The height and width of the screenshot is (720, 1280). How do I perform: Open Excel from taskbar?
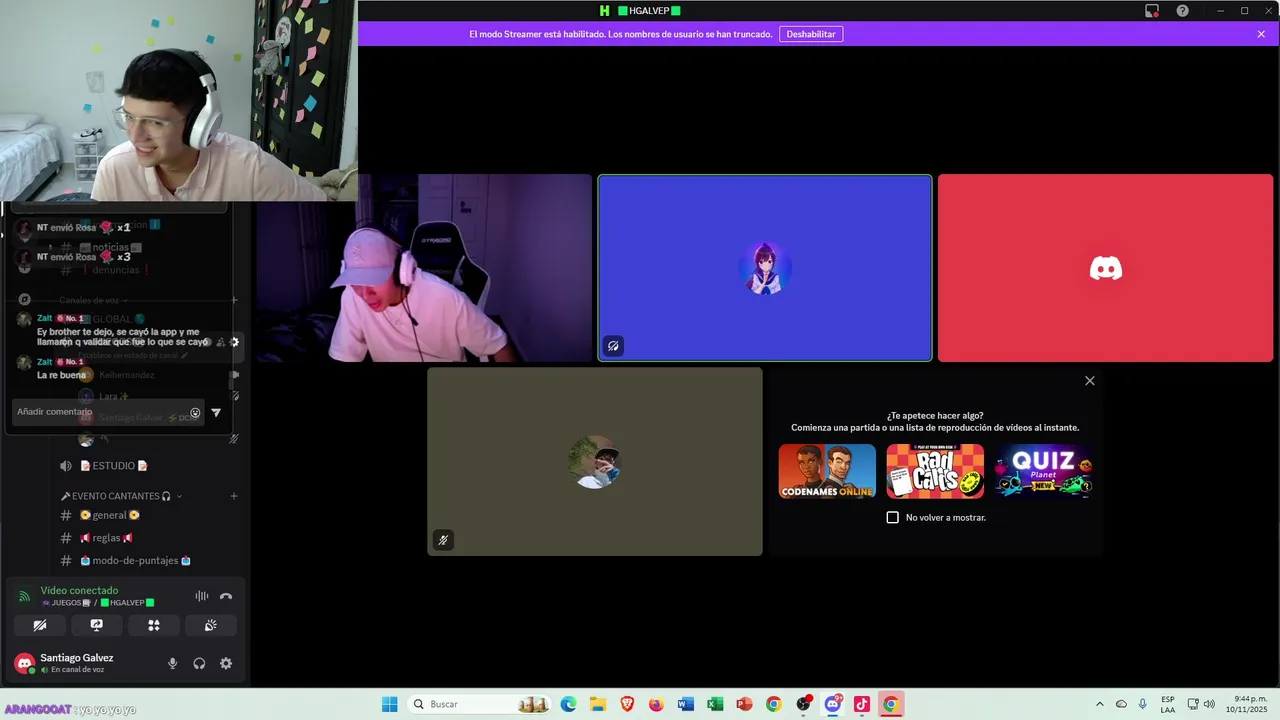pos(715,704)
